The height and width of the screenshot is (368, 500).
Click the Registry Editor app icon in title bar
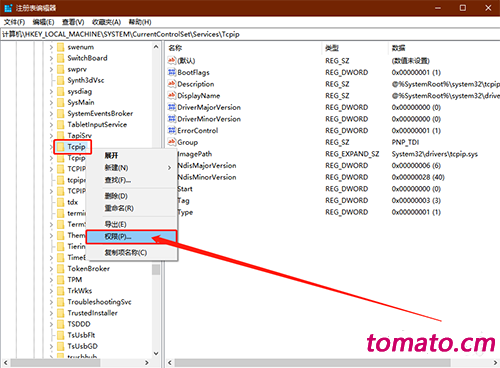pos(8,8)
